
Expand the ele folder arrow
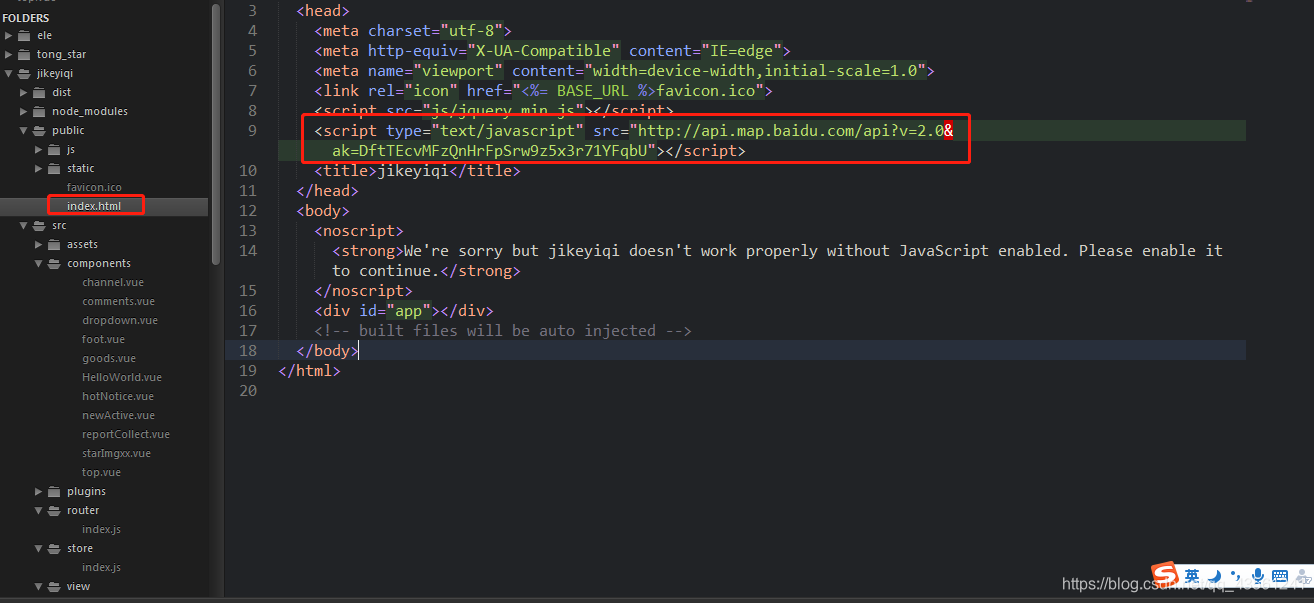pyautogui.click(x=9, y=35)
